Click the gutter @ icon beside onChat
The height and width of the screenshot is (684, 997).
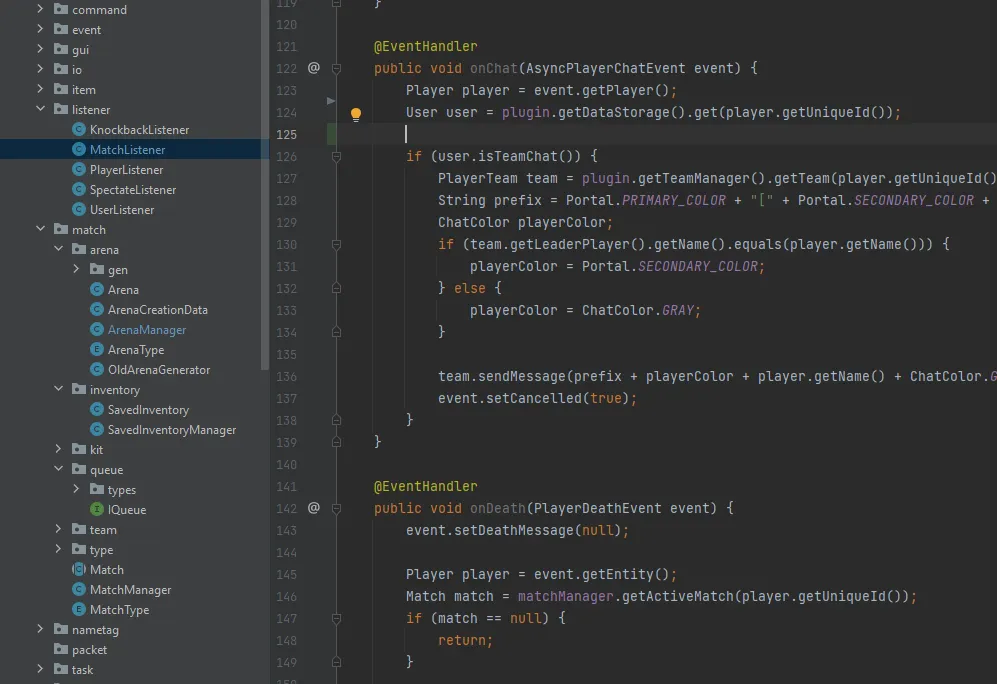coord(313,68)
